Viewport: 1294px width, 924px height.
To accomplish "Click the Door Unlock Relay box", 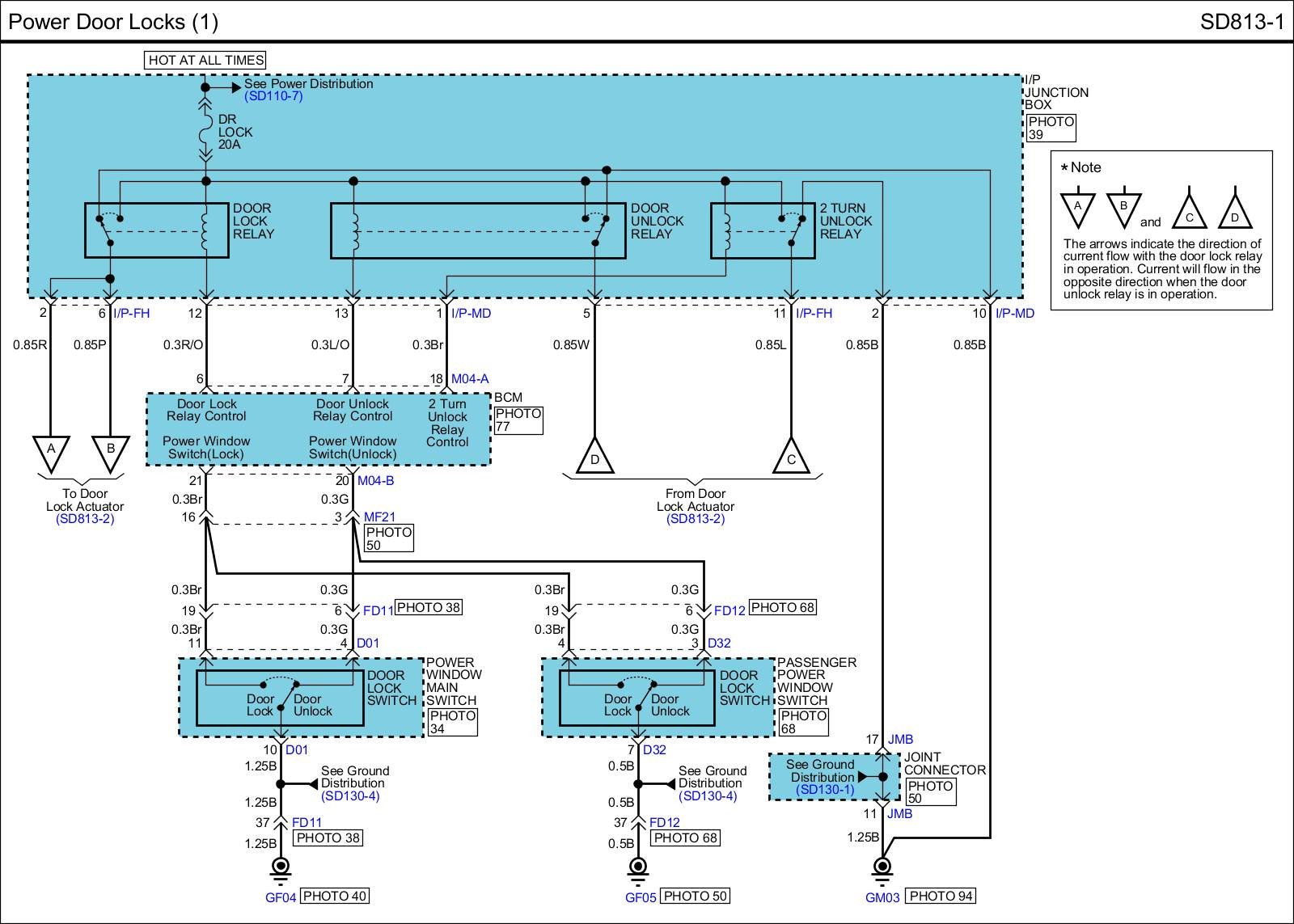I will [478, 230].
